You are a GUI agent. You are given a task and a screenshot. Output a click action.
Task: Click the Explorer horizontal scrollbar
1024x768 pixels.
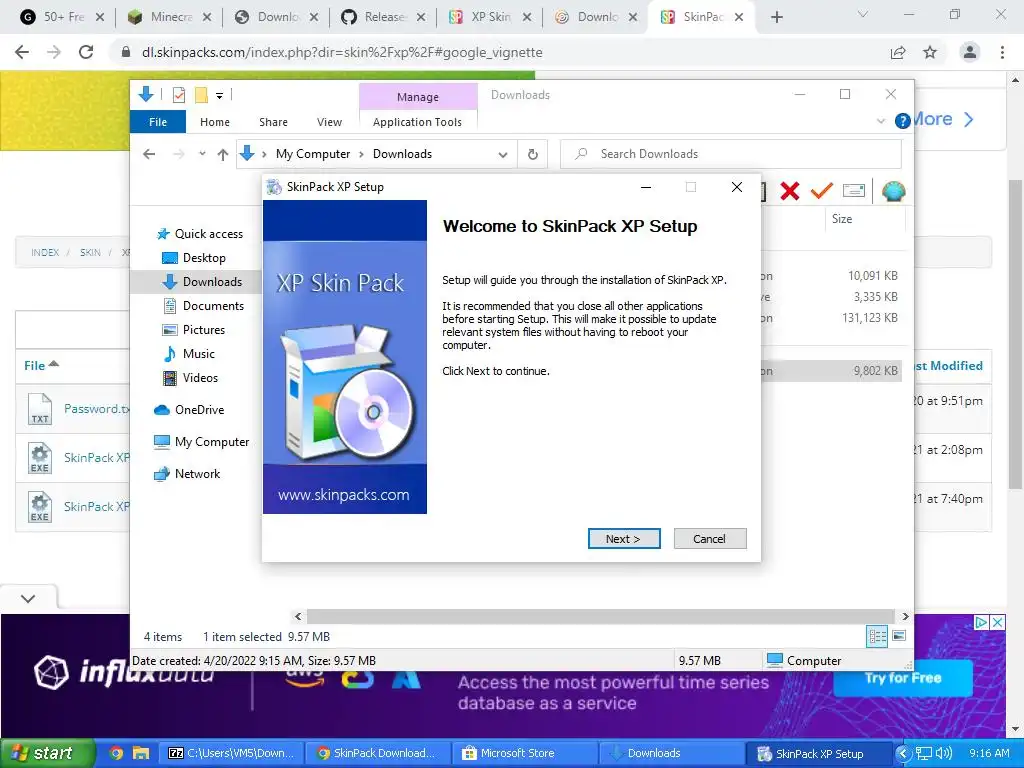point(600,616)
